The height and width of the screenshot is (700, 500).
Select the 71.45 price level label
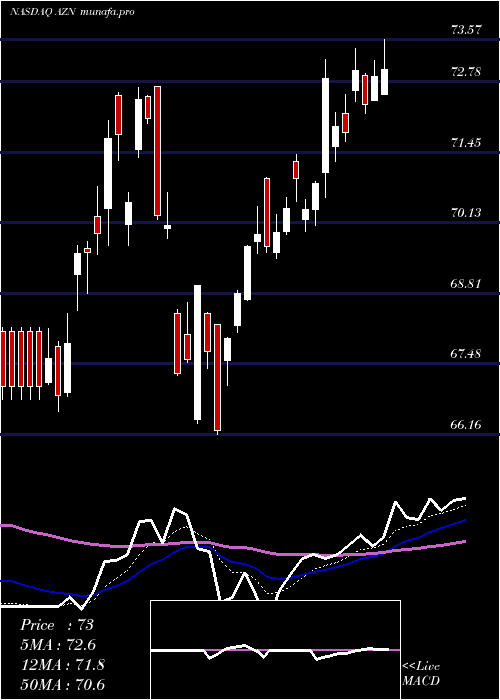(466, 143)
